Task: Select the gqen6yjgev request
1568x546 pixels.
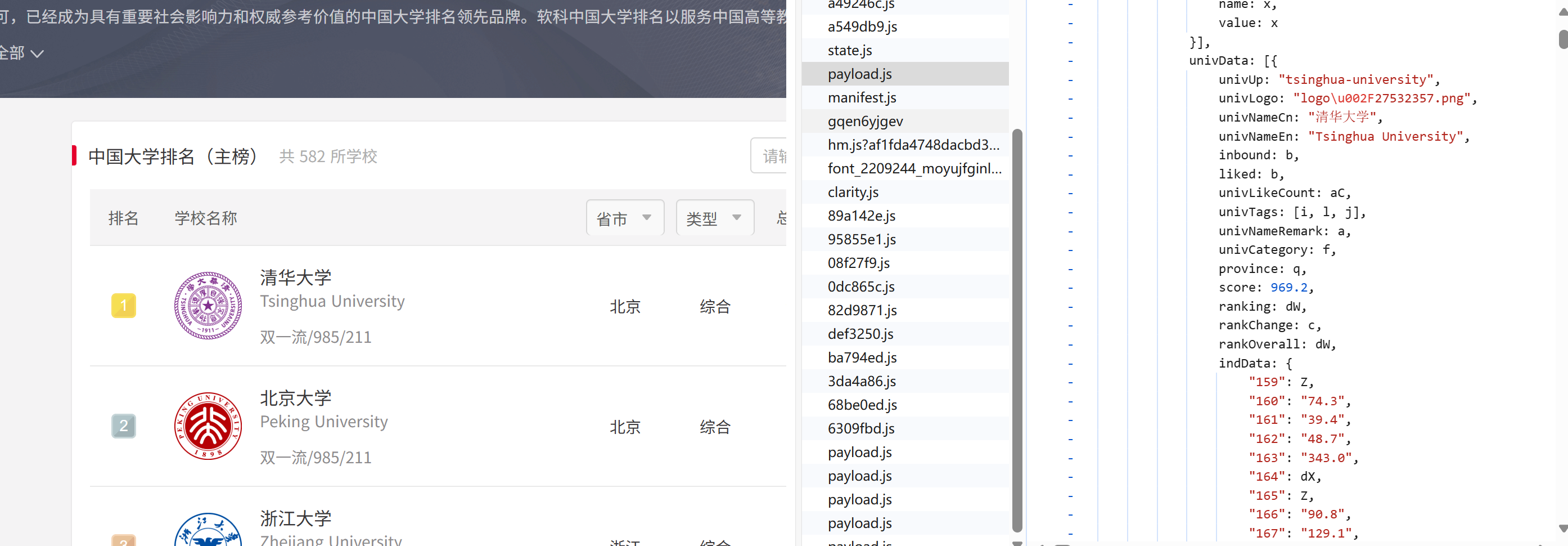Action: pyautogui.click(x=904, y=121)
